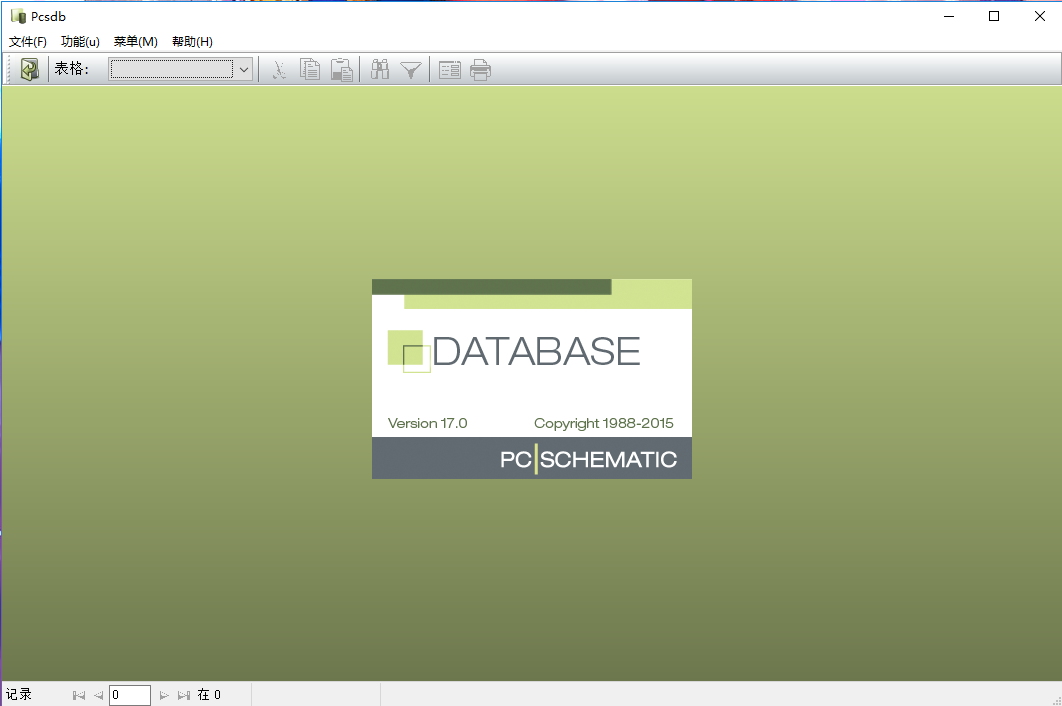
Task: Open the 功能(u) menu
Action: point(80,41)
